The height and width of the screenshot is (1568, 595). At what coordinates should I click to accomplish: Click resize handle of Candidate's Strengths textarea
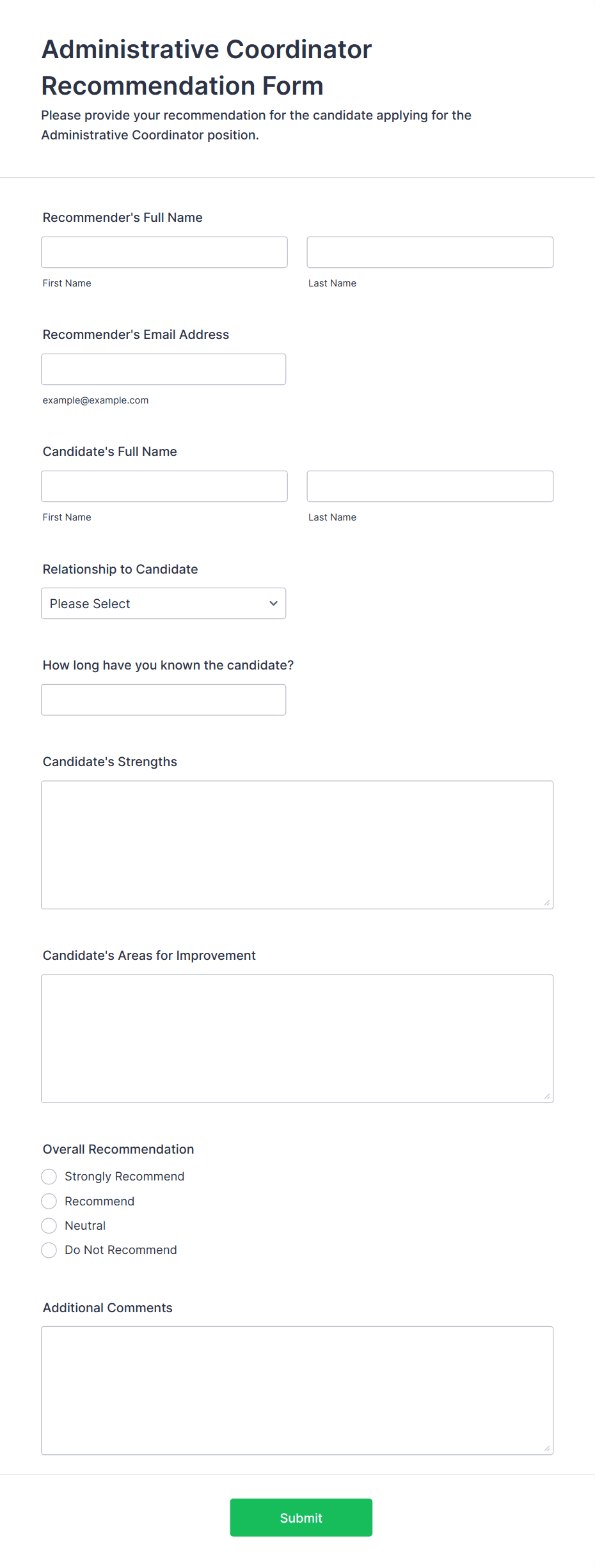click(x=546, y=902)
